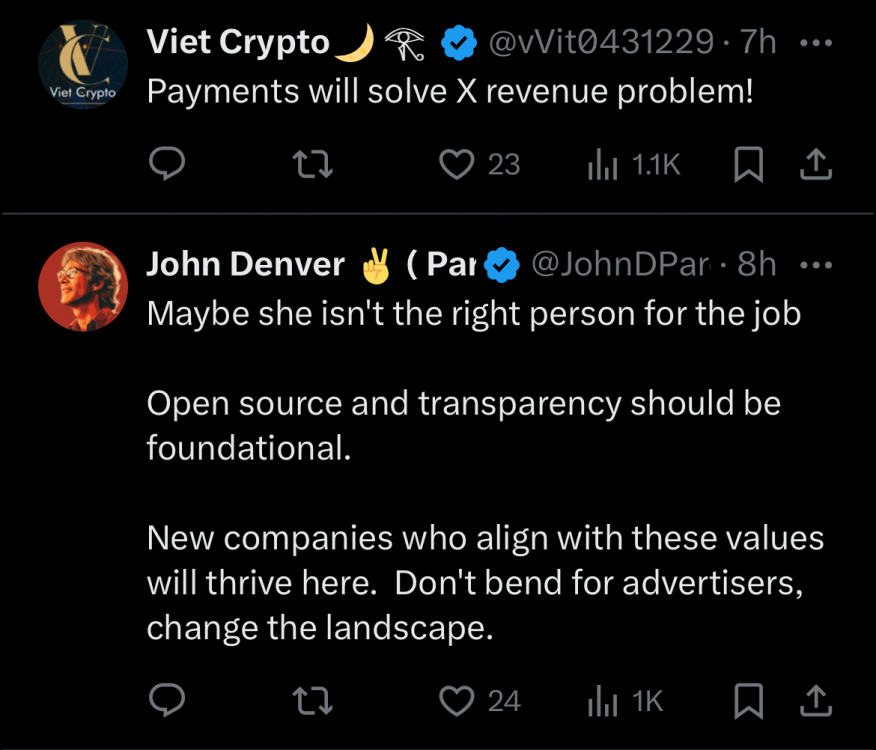Like John Denver's post with 24 likes
876x750 pixels.
[x=458, y=701]
